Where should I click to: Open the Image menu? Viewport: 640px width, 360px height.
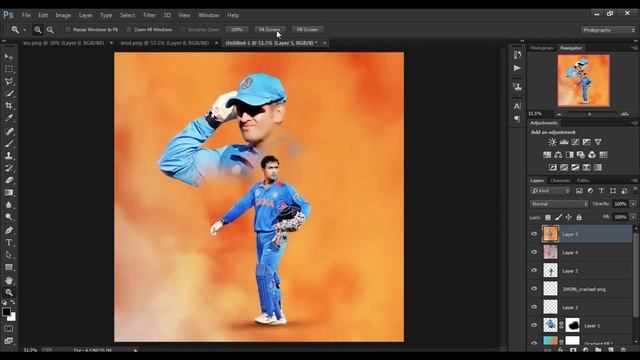pyautogui.click(x=63, y=15)
